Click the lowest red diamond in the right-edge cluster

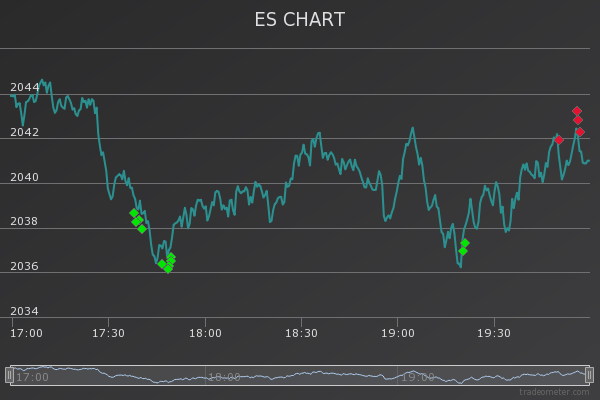[x=579, y=132]
